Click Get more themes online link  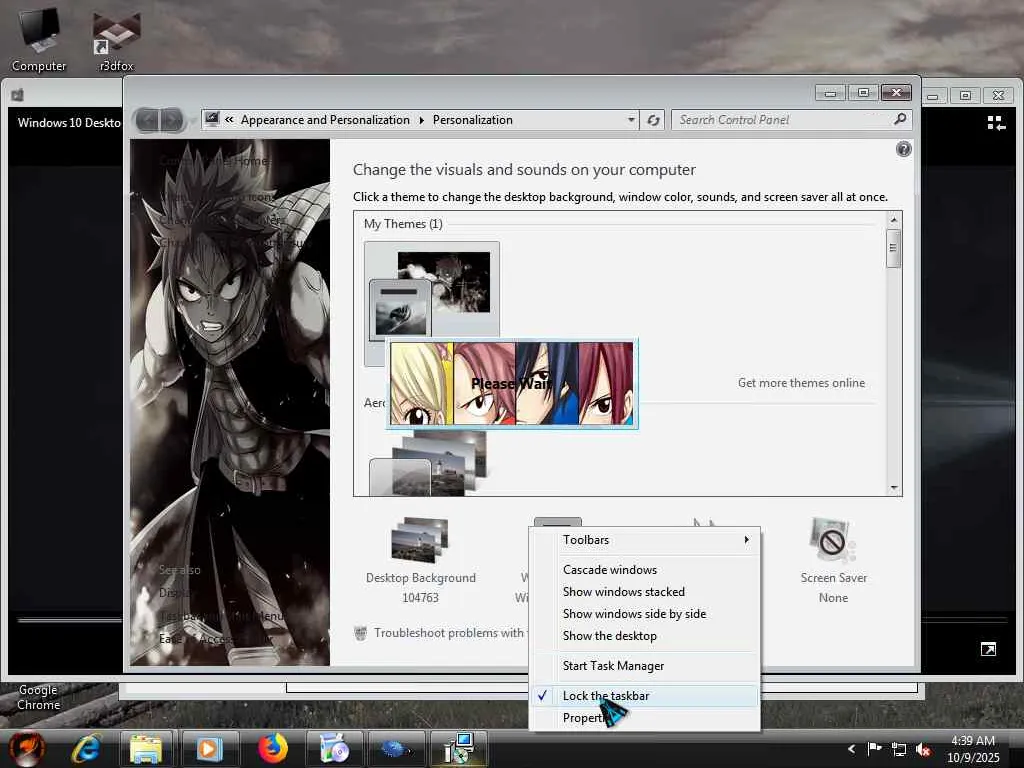tap(801, 383)
